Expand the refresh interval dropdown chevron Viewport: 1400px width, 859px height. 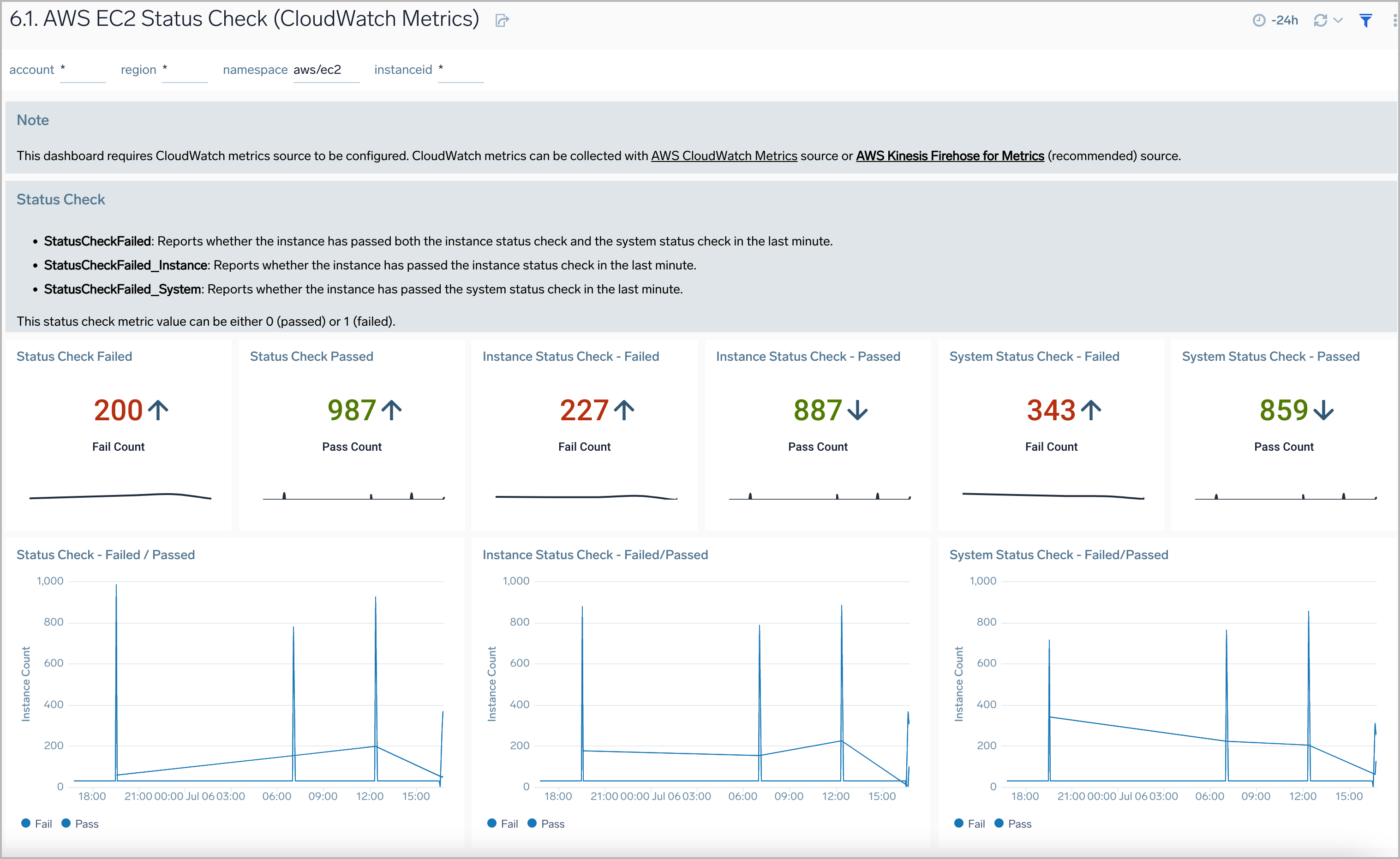click(1338, 20)
